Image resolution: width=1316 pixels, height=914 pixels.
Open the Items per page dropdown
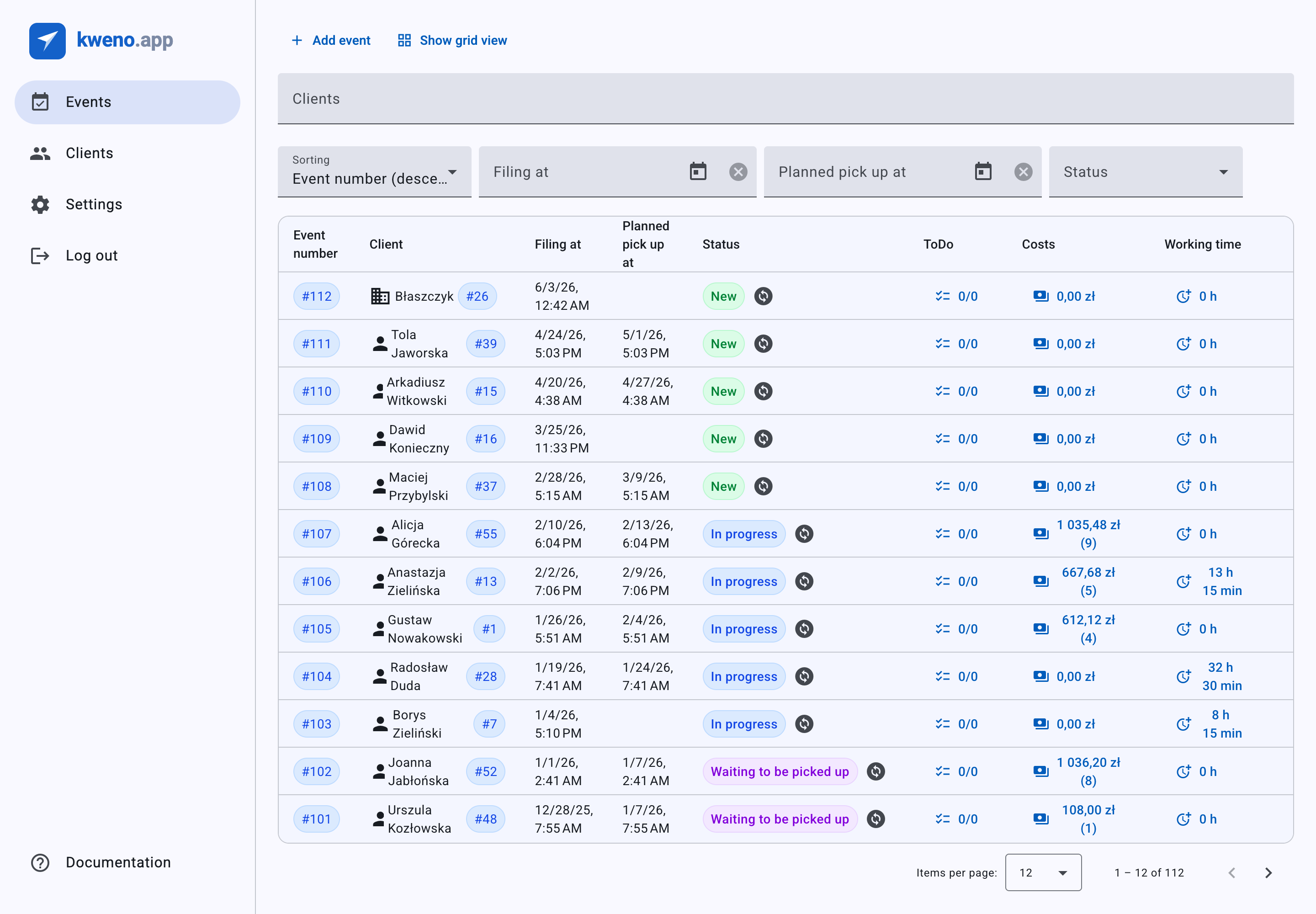coord(1043,872)
